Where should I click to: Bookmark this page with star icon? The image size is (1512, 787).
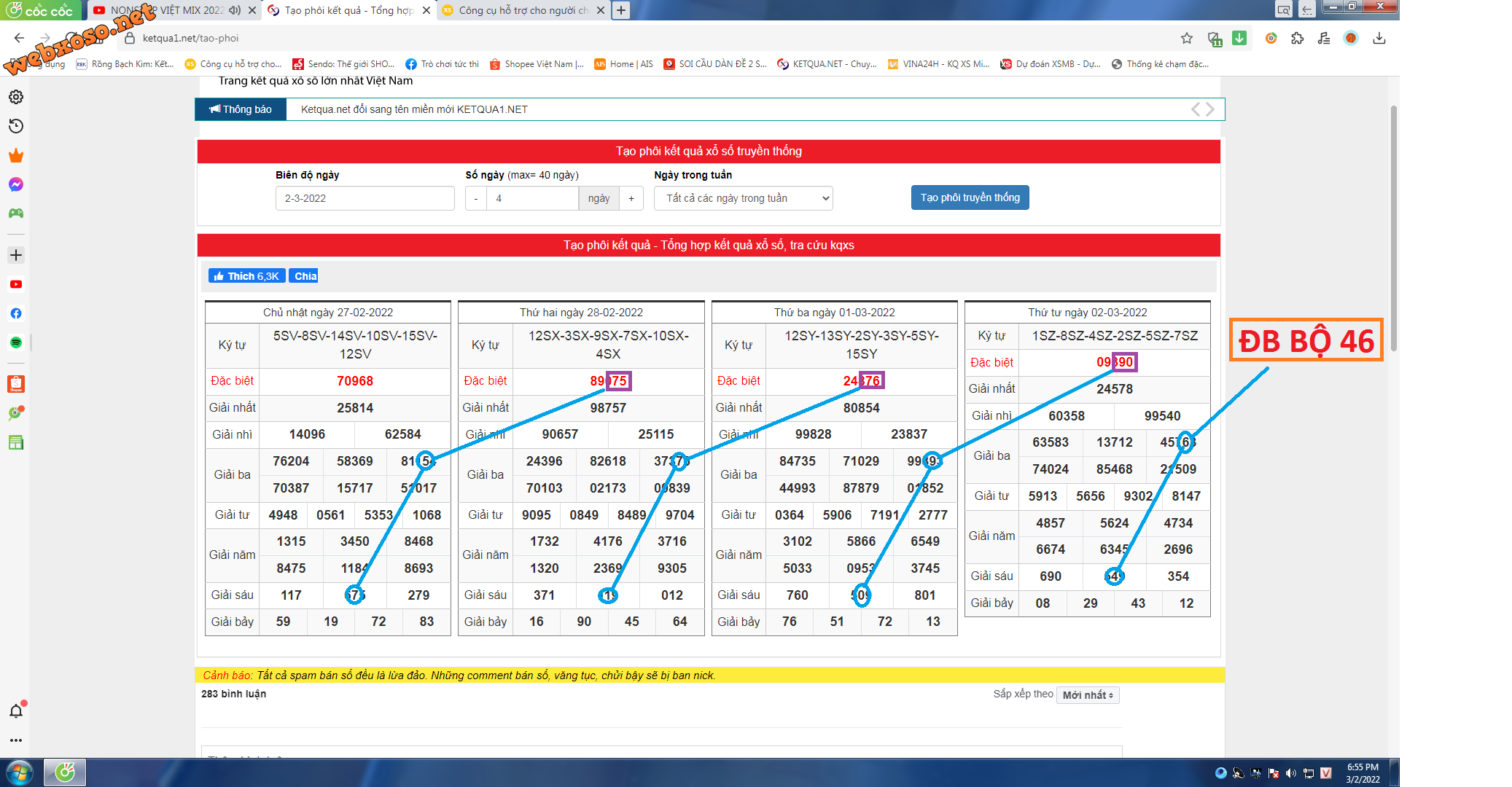coord(1187,38)
